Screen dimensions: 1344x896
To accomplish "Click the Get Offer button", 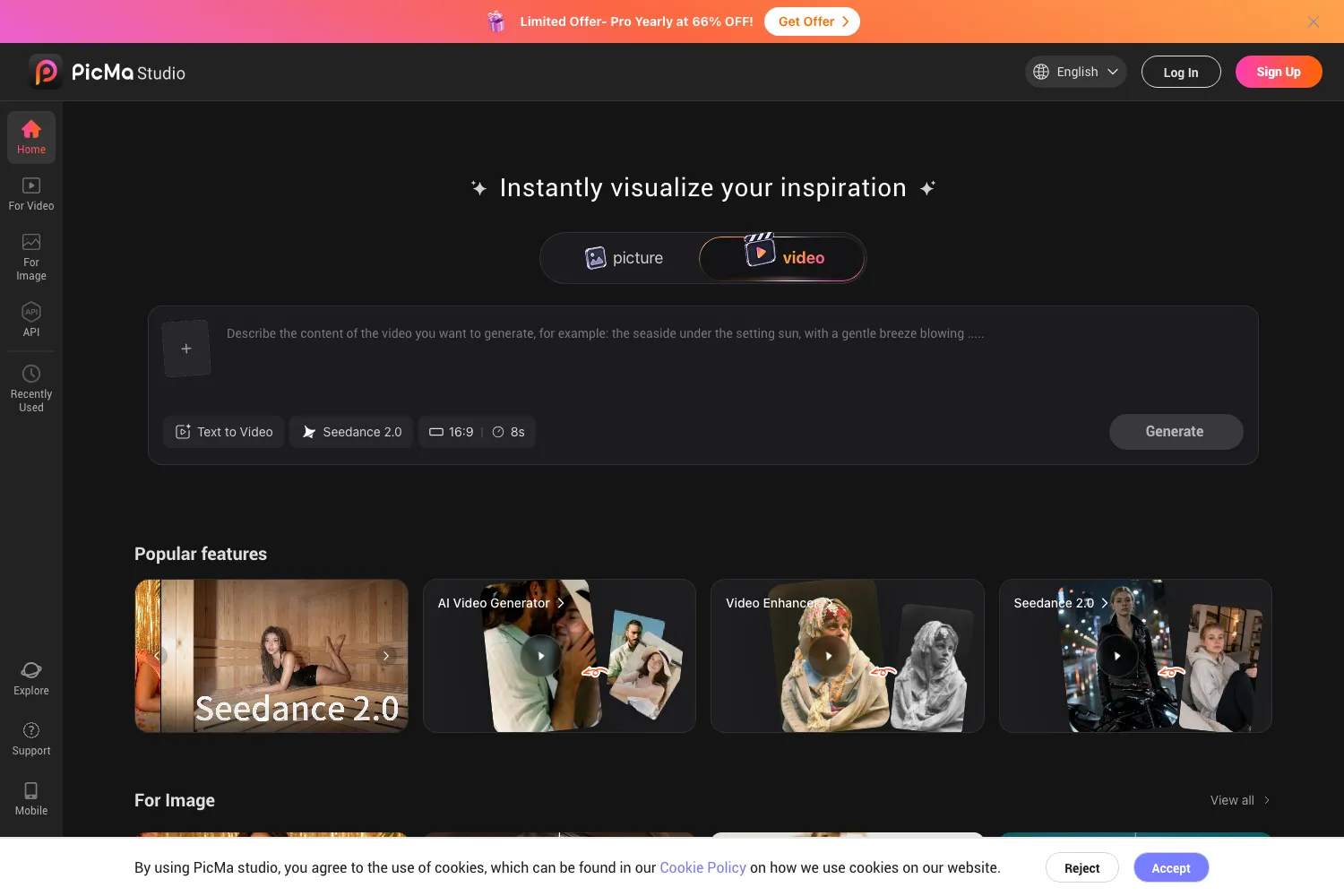I will point(812,22).
